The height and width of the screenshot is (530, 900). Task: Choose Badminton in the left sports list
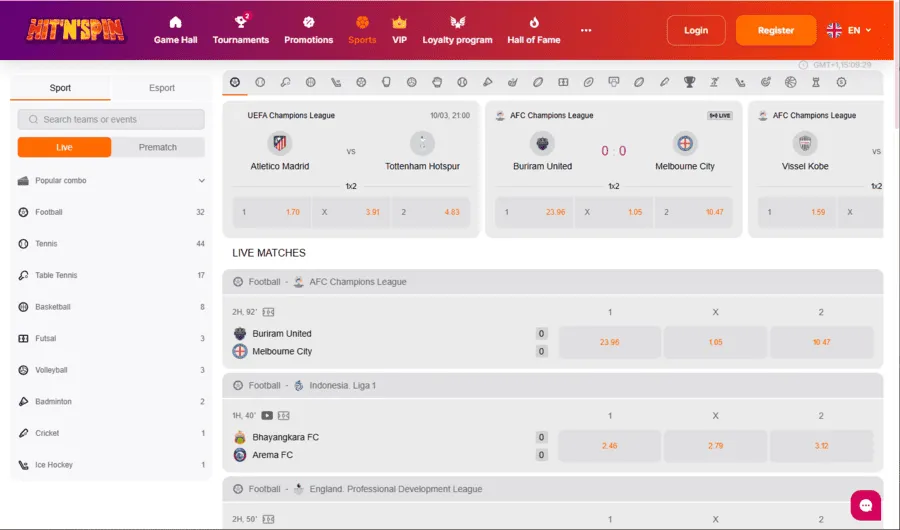pos(111,401)
